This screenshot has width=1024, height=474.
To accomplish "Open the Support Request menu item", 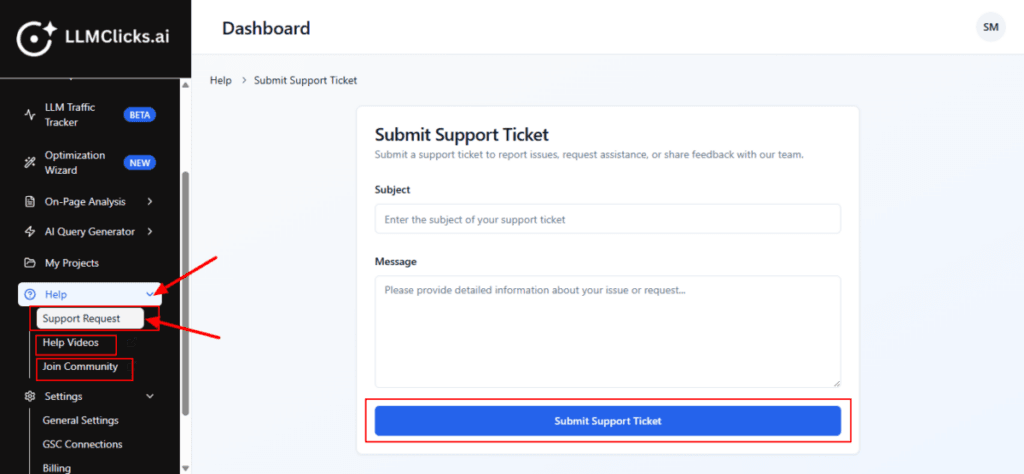I will click(x=82, y=319).
